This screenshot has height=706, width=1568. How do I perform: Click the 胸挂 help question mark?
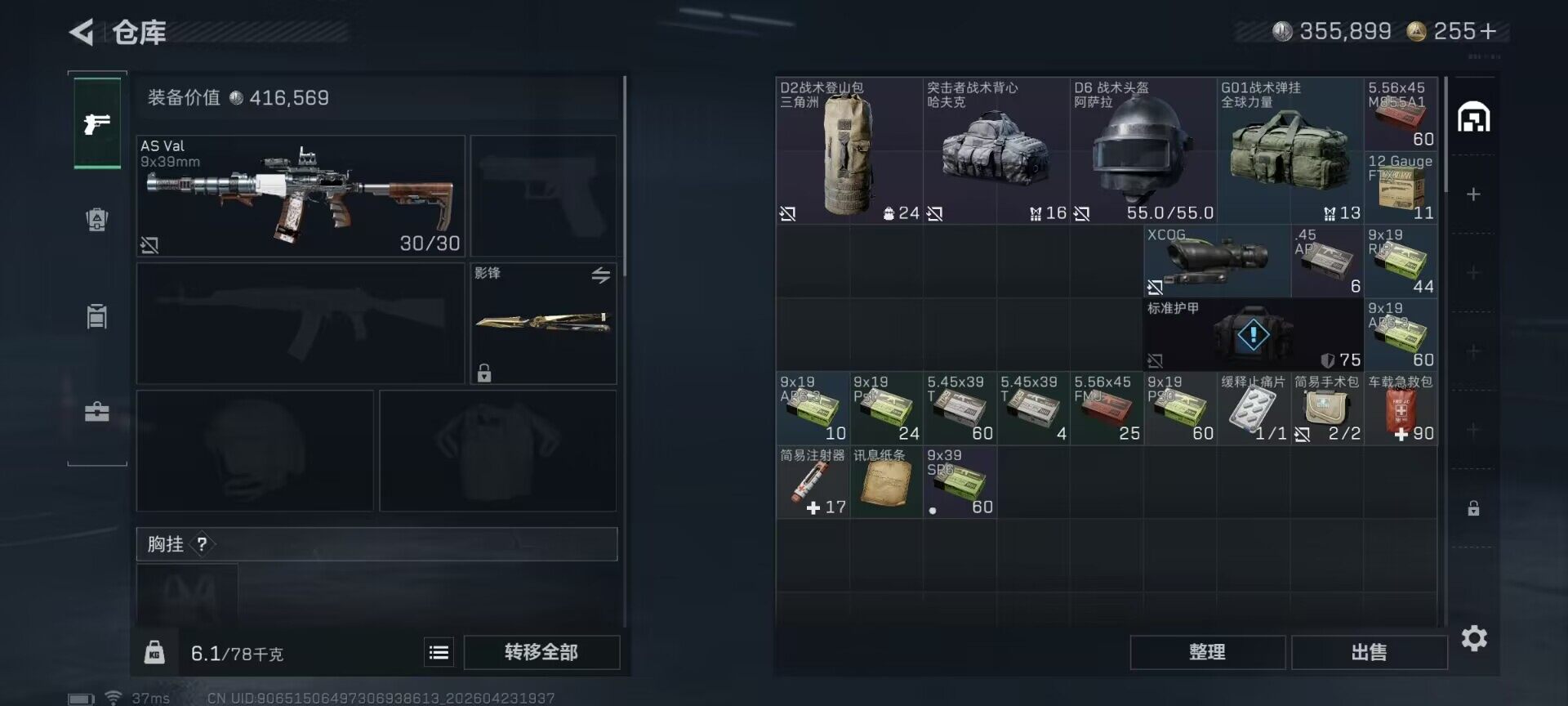coord(202,544)
